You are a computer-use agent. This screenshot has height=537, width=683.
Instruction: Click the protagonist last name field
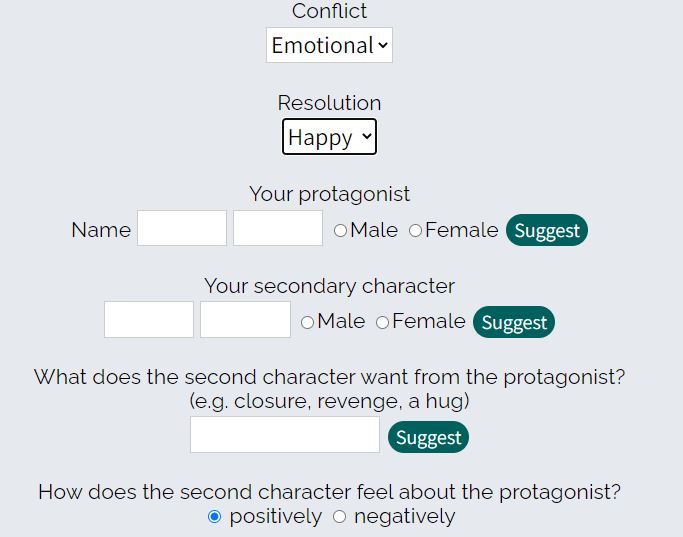point(278,228)
